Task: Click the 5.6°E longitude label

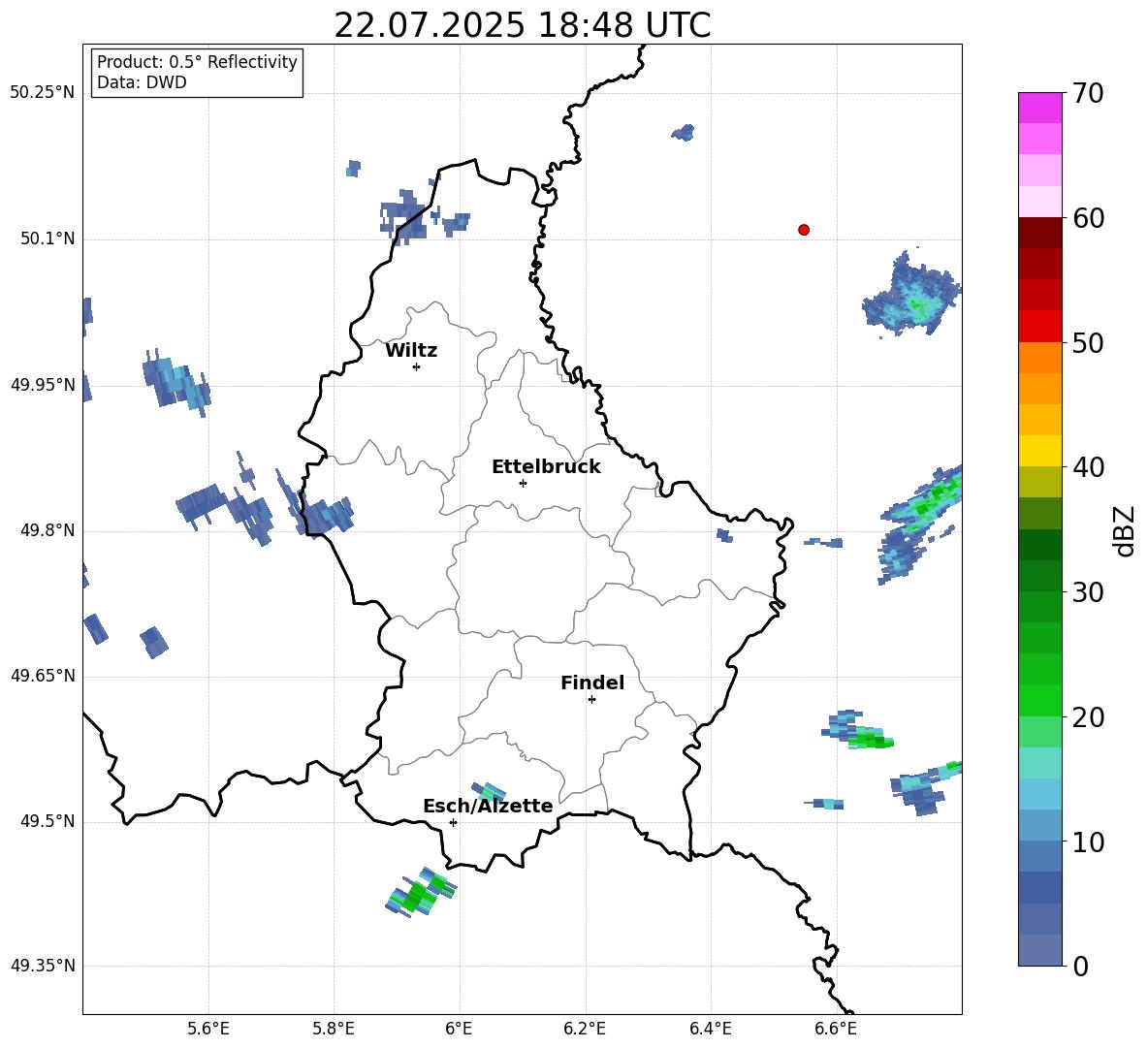Action: pyautogui.click(x=208, y=1029)
